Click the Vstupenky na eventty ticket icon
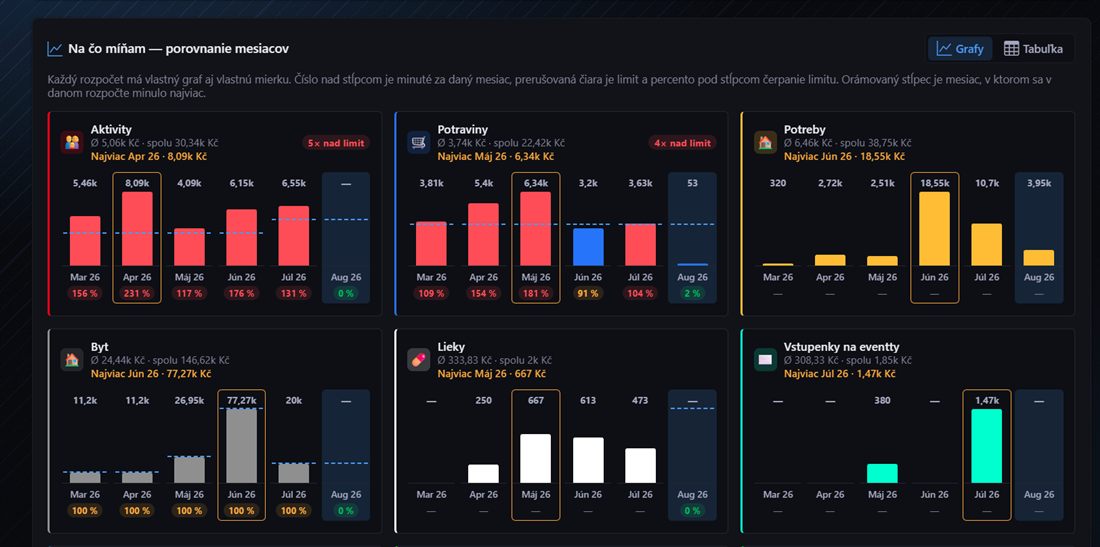This screenshot has height=547, width=1100. coord(765,360)
